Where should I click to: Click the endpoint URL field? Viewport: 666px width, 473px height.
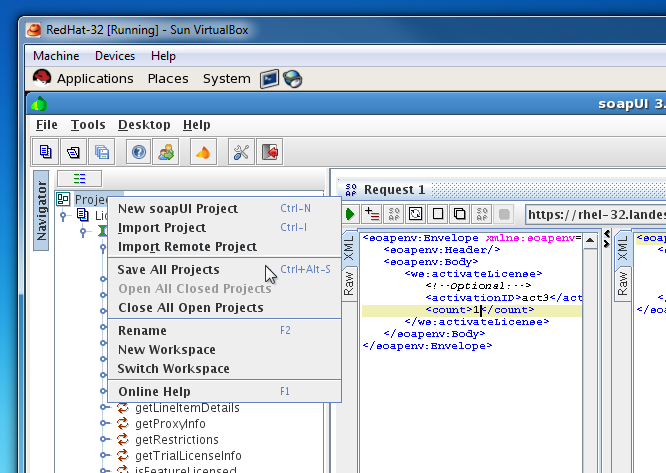(x=595, y=214)
